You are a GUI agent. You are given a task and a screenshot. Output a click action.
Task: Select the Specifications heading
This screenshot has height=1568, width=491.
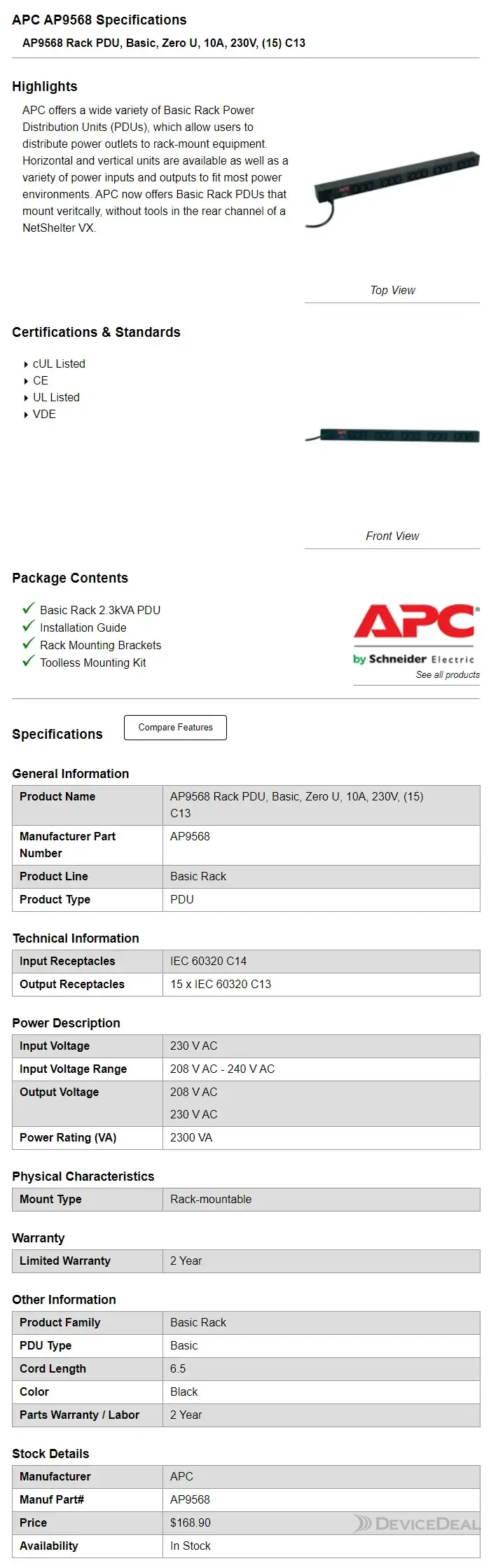click(57, 734)
